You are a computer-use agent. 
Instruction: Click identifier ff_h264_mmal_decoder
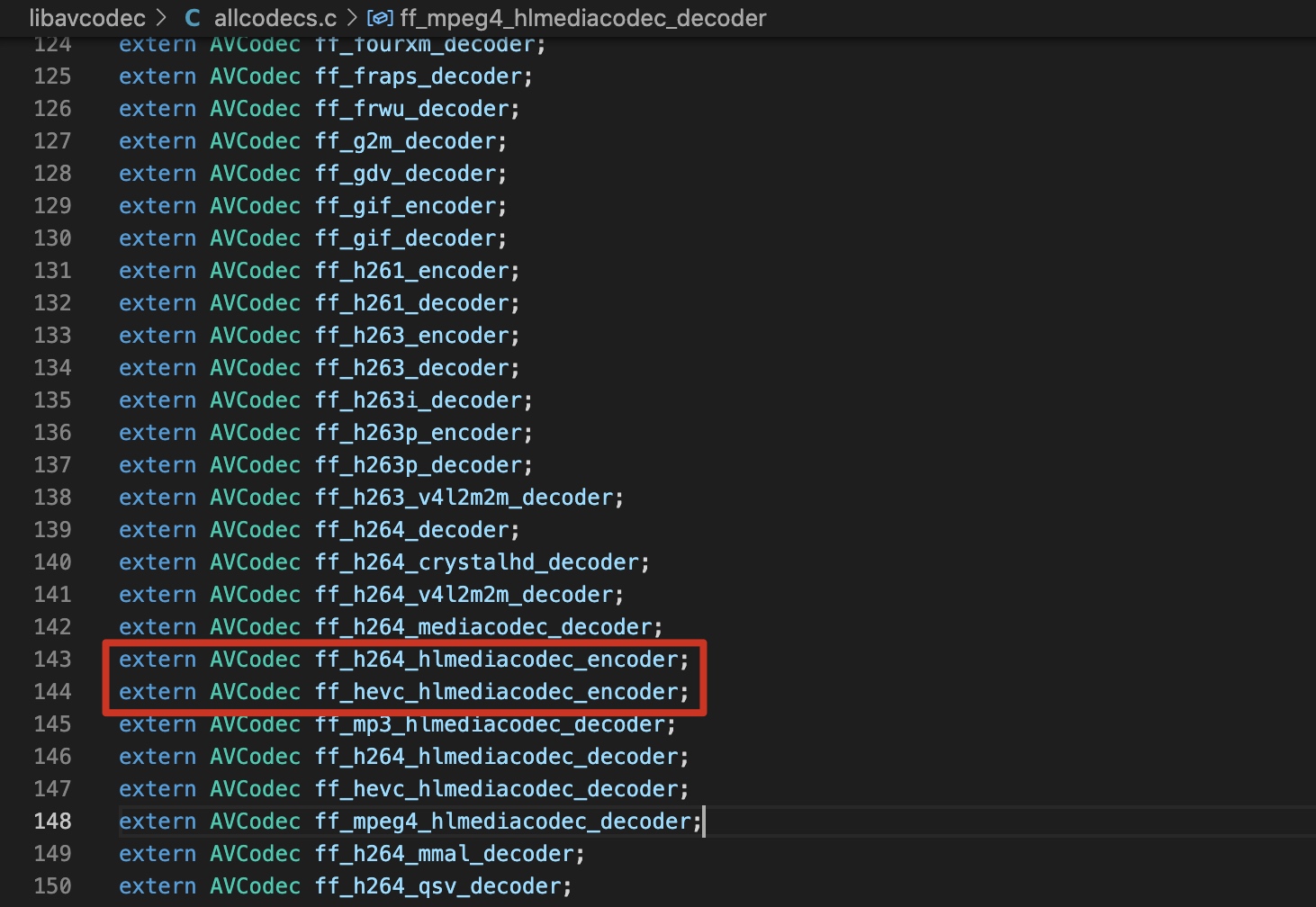pos(445,854)
